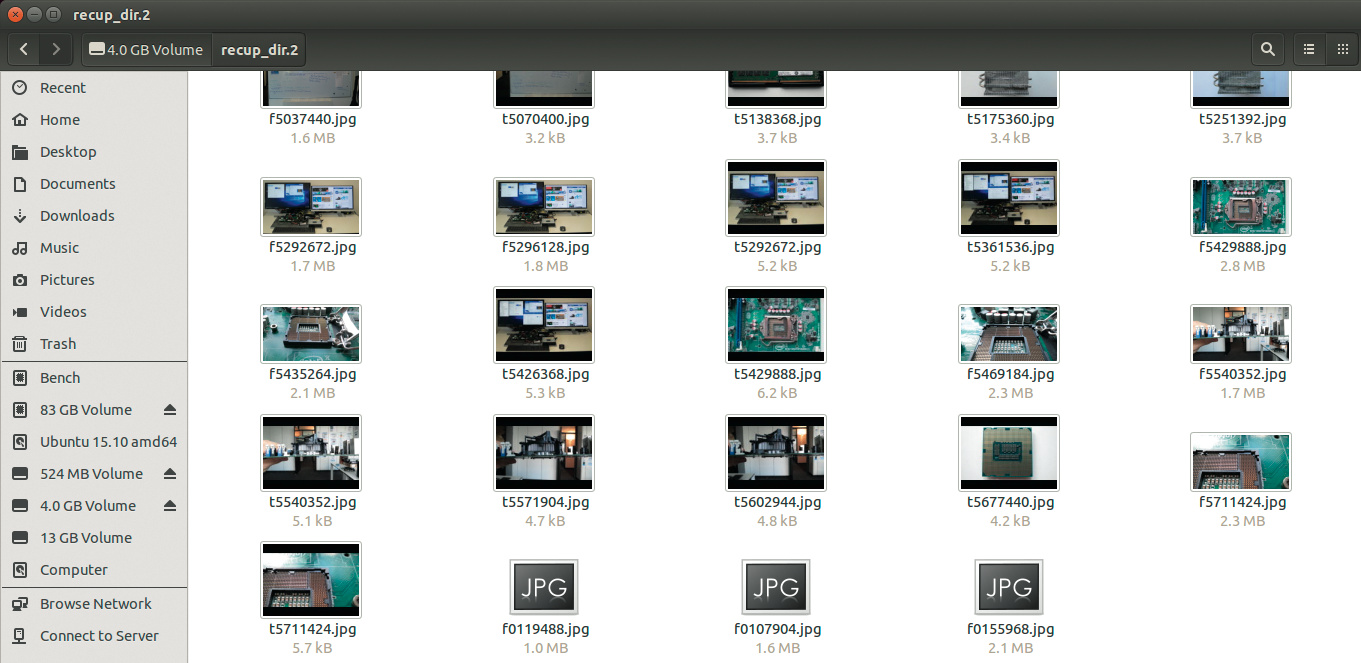Switch to list view

click(x=1308, y=49)
